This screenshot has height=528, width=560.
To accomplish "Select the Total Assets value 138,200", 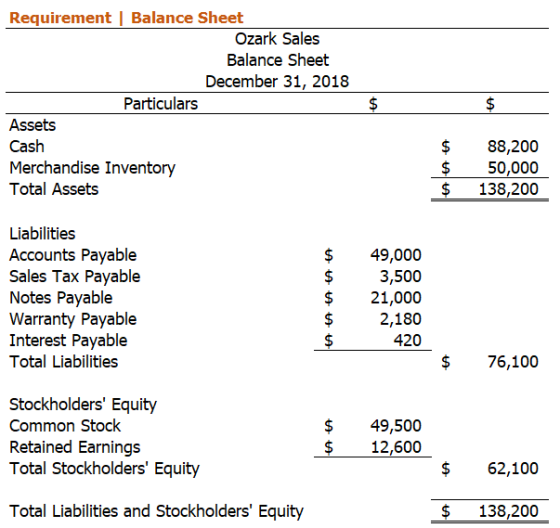I will [x=509, y=189].
